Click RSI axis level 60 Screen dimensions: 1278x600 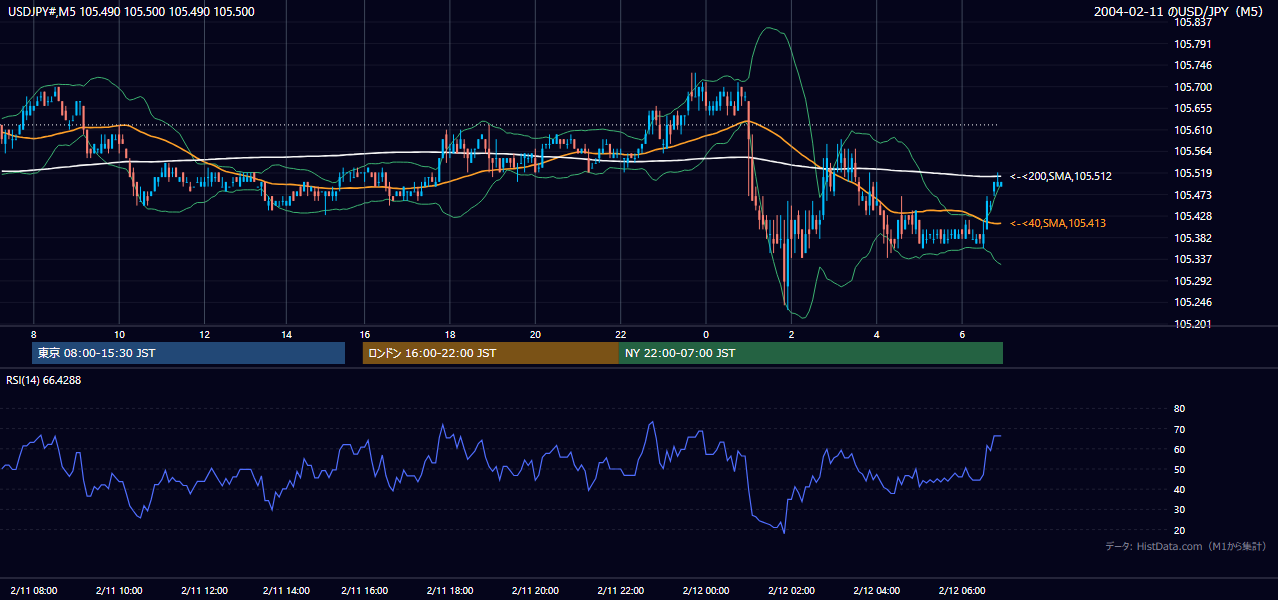[x=1179, y=449]
